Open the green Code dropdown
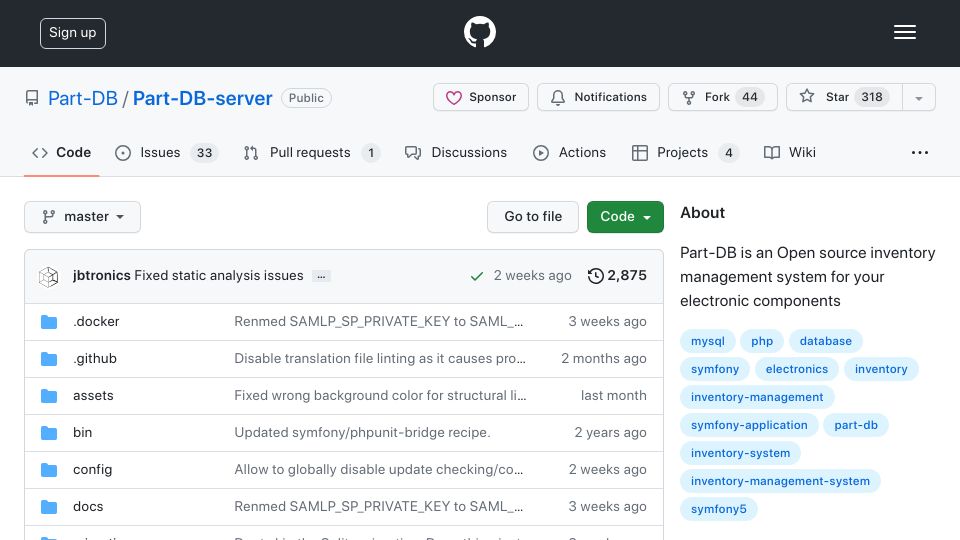The height and width of the screenshot is (540, 960). [x=625, y=217]
